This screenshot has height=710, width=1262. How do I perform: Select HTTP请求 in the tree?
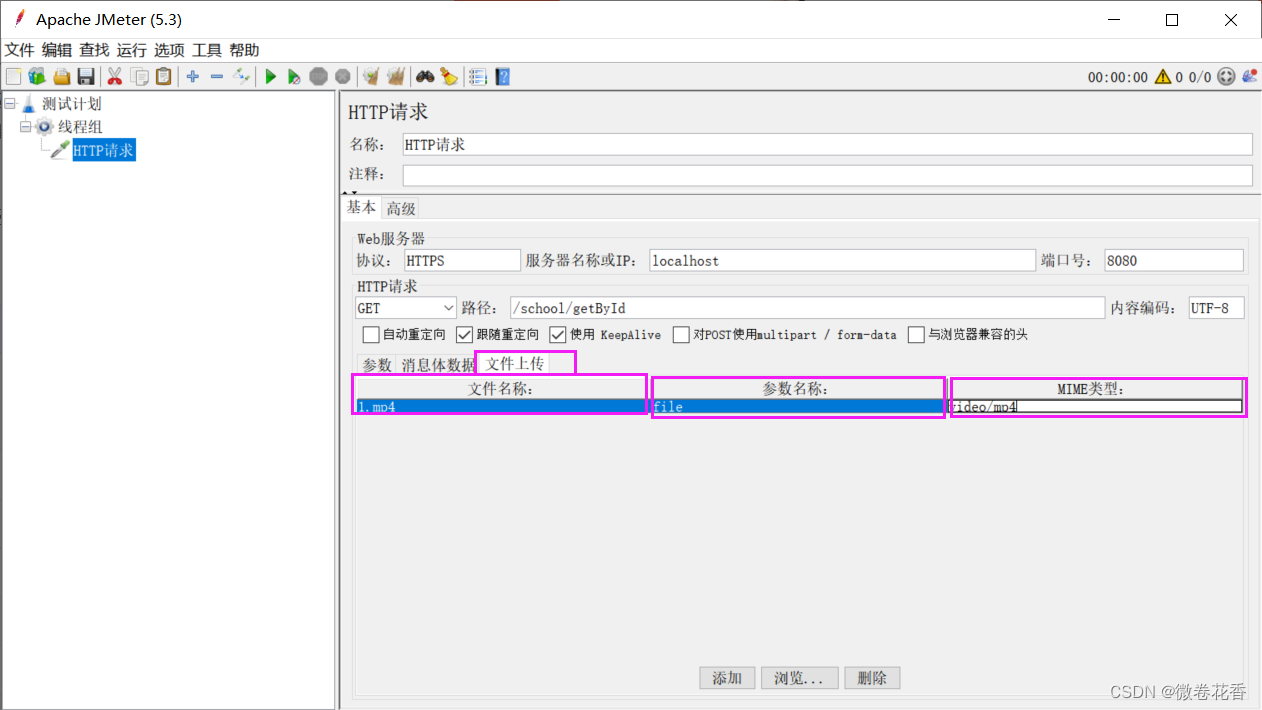103,151
